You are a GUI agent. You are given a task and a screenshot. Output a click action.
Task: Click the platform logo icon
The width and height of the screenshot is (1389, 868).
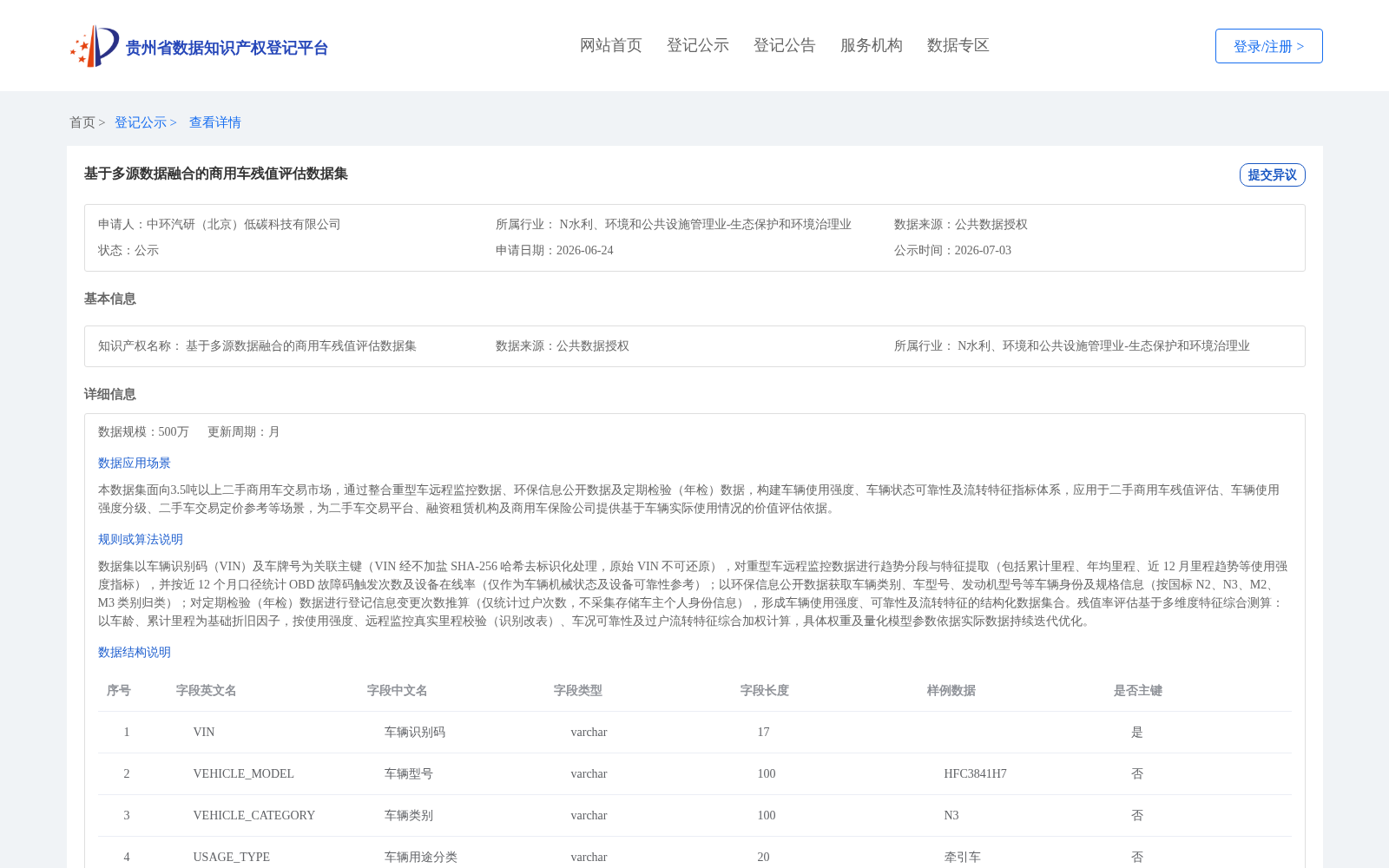point(95,46)
